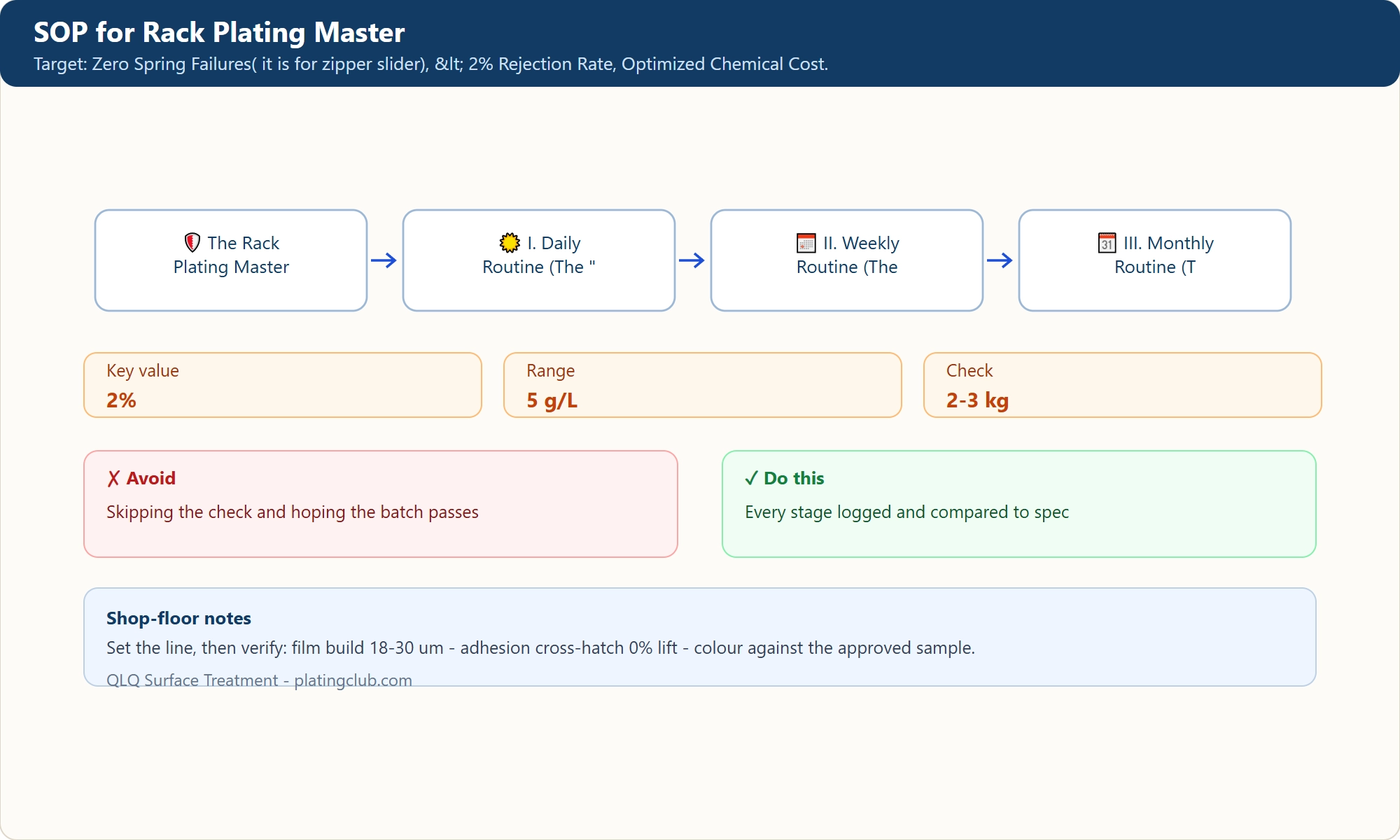1400x840 pixels.
Task: Click the 'Range' label
Action: pyautogui.click(x=550, y=371)
